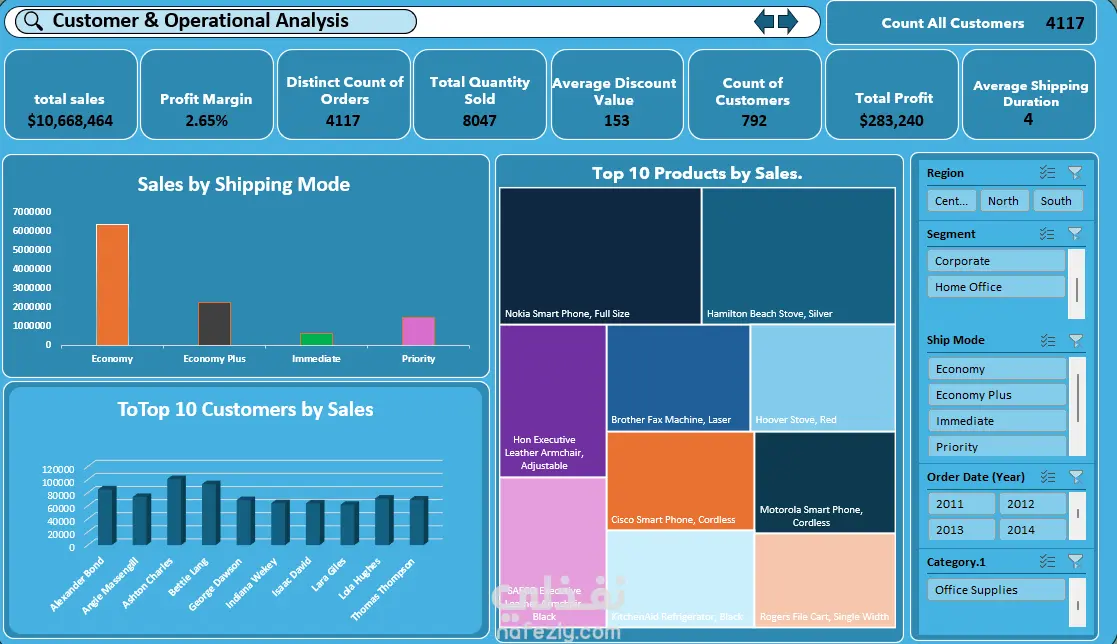
Task: Select the South region button
Action: pos(1058,201)
